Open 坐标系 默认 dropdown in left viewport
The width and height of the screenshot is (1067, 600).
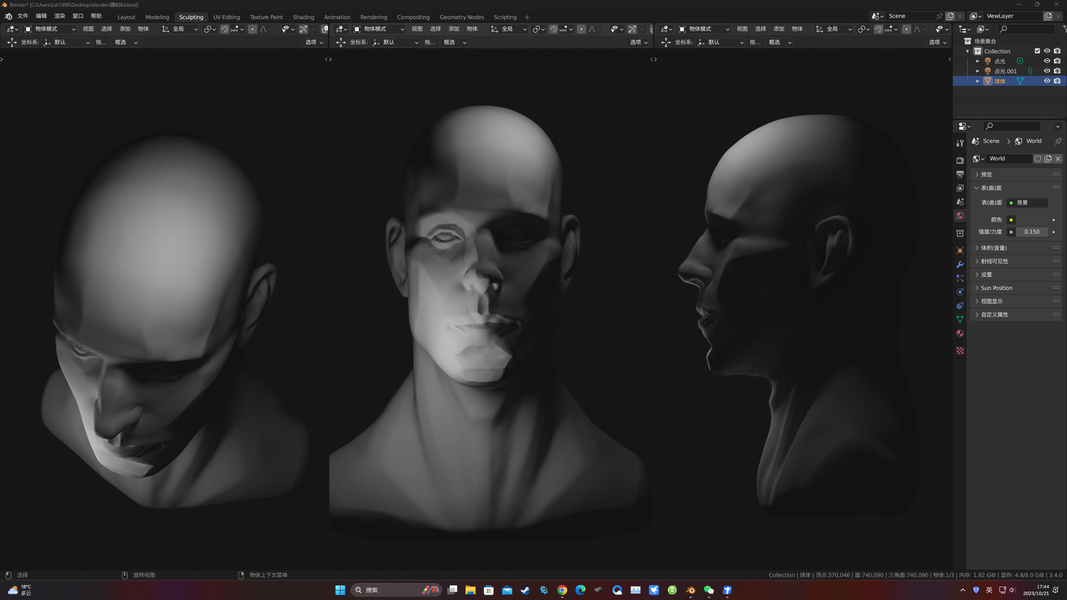click(67, 42)
